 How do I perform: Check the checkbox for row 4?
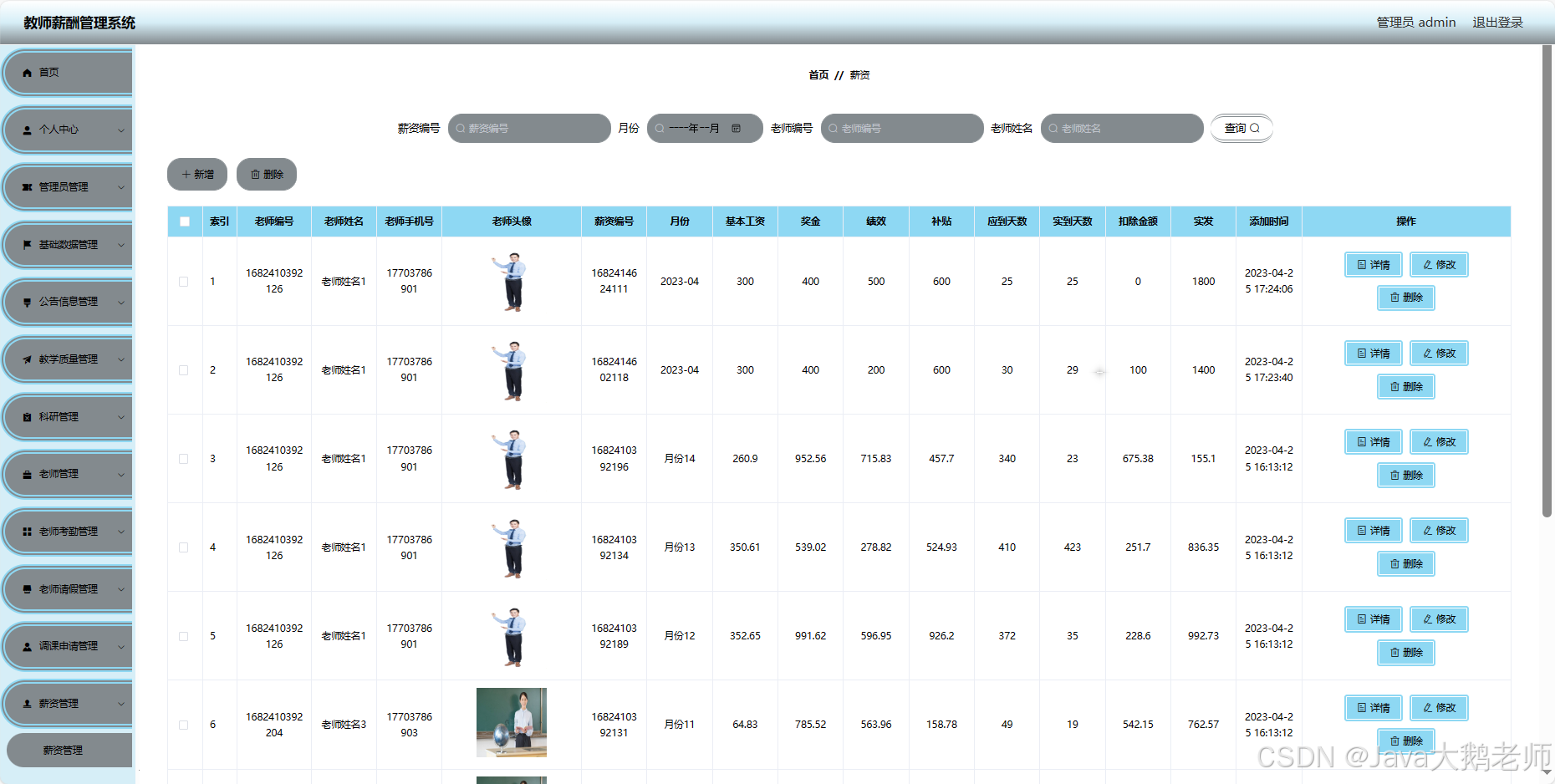[x=183, y=547]
